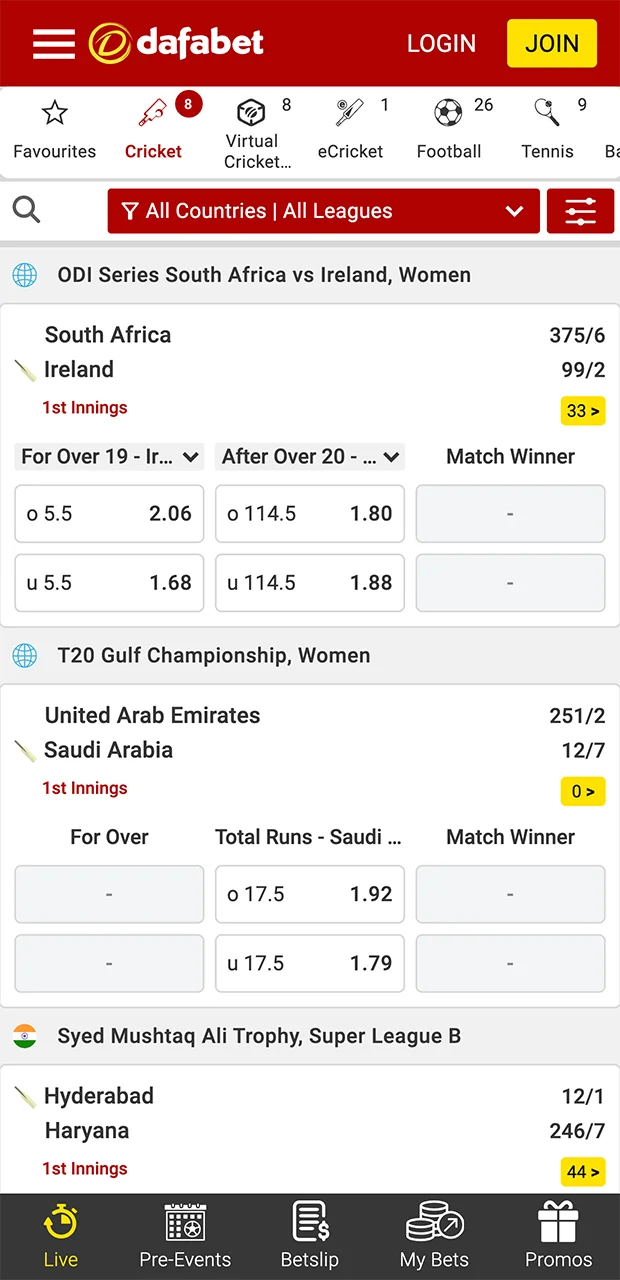Pick the o 17.5 Saudi Arabia odds
The height and width of the screenshot is (1280, 620).
click(309, 894)
